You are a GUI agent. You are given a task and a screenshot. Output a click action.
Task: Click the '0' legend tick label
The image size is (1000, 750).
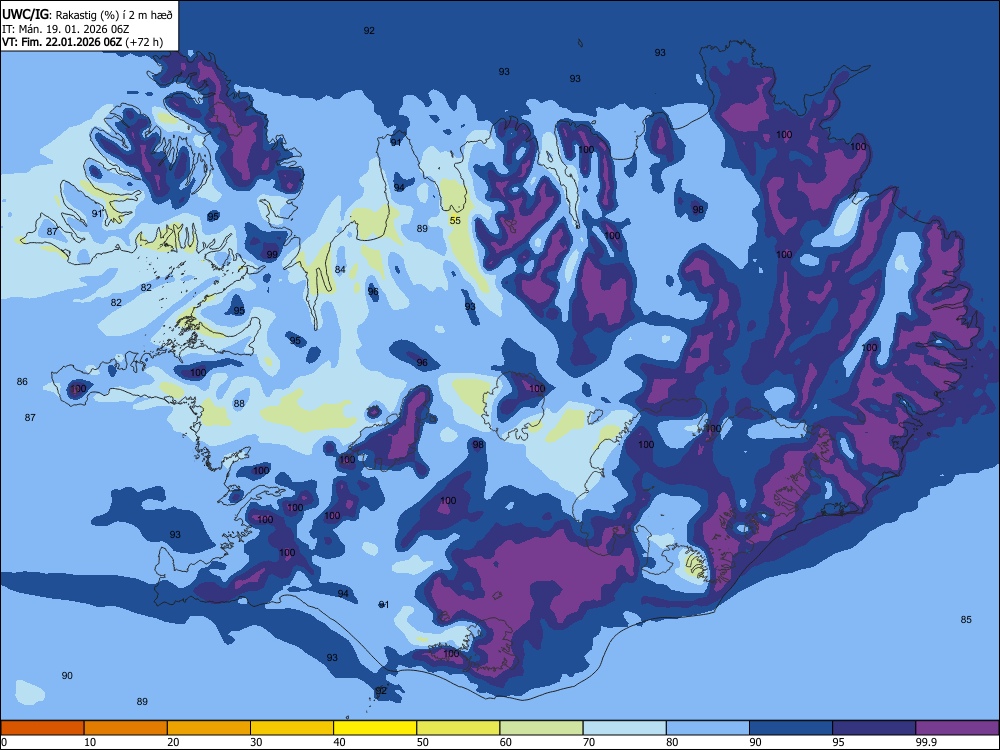4,742
